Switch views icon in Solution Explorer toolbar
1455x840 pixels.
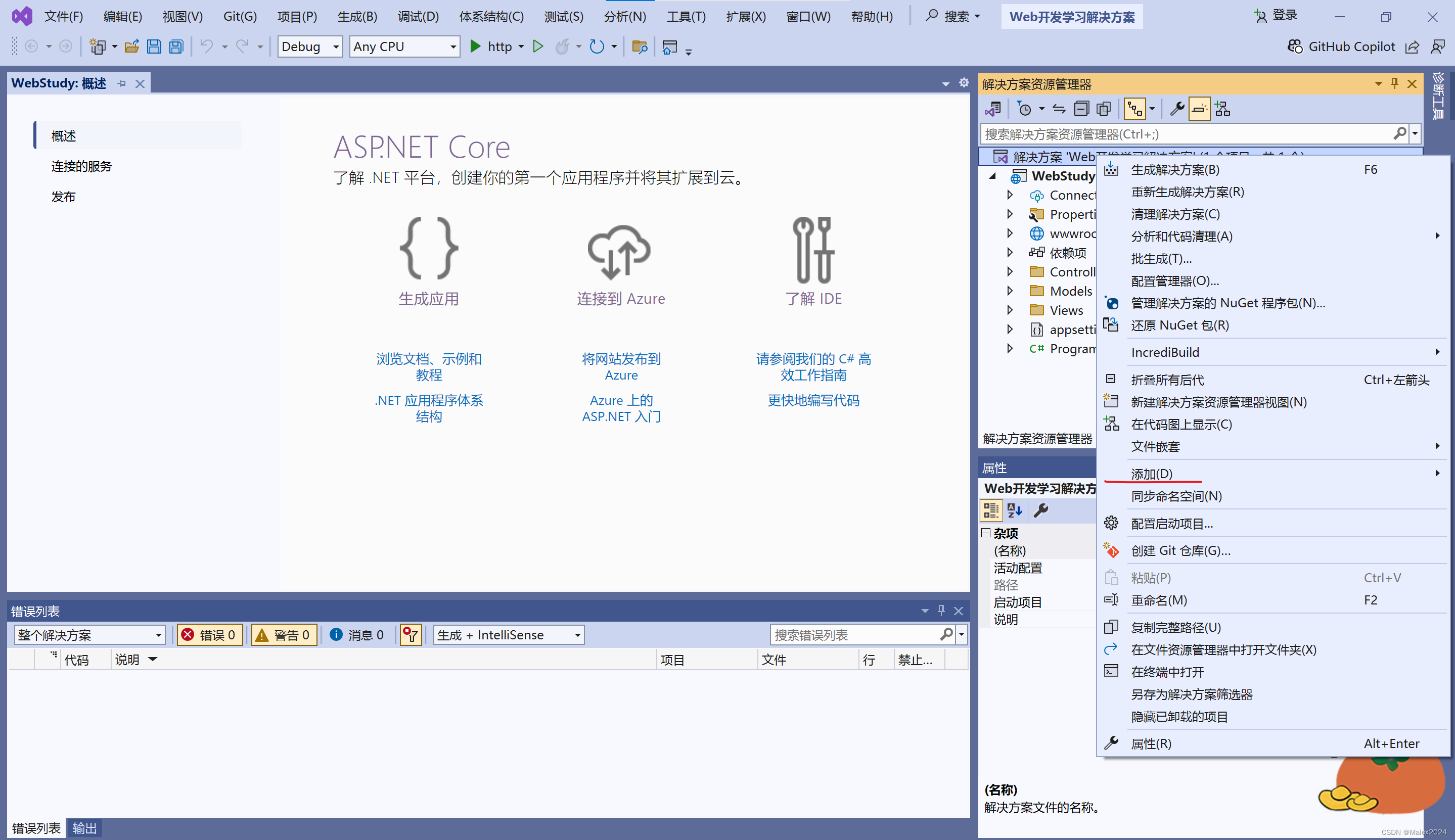993,109
